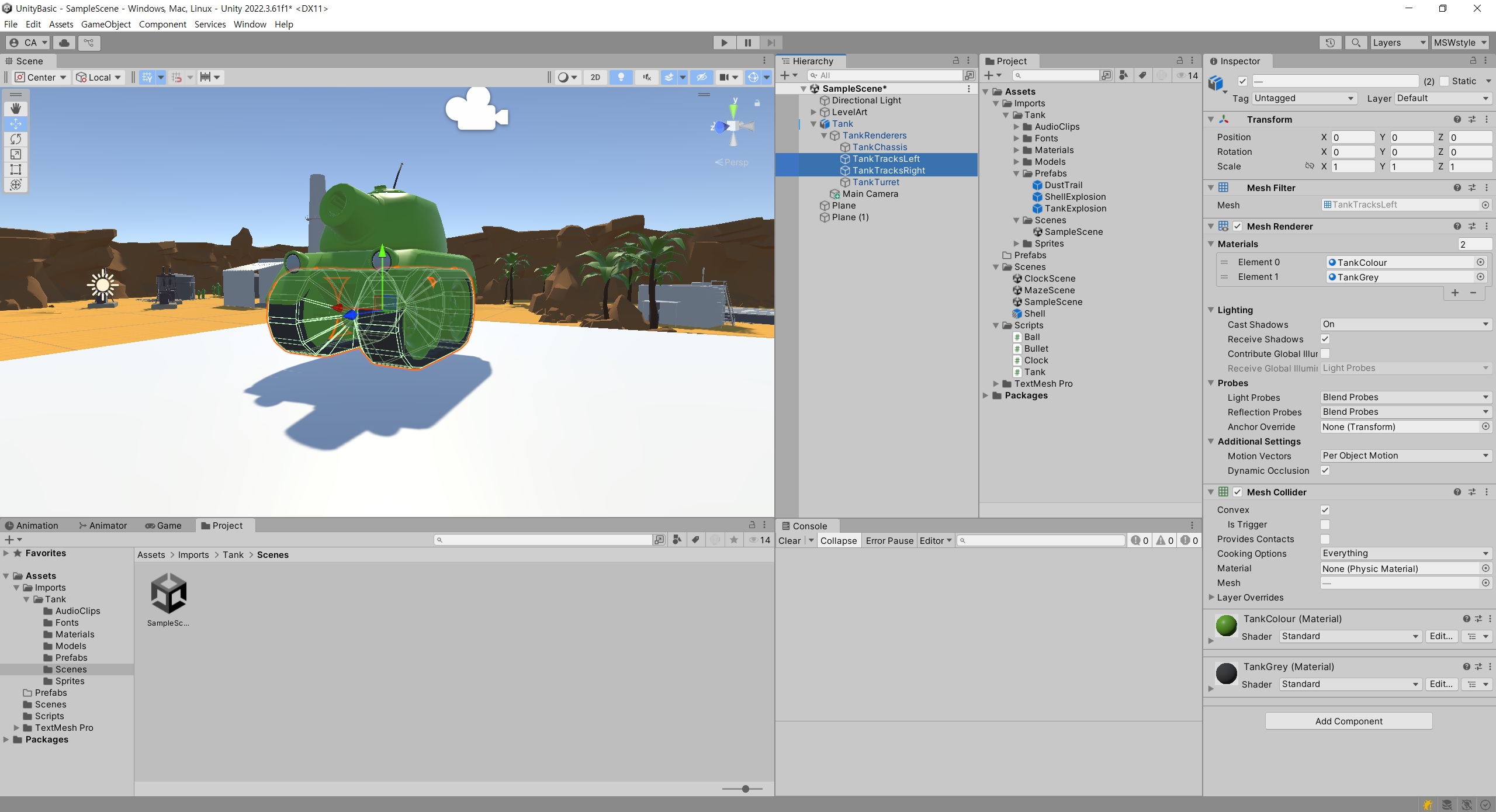Switch to the Game tab
1496x812 pixels.
164,526
